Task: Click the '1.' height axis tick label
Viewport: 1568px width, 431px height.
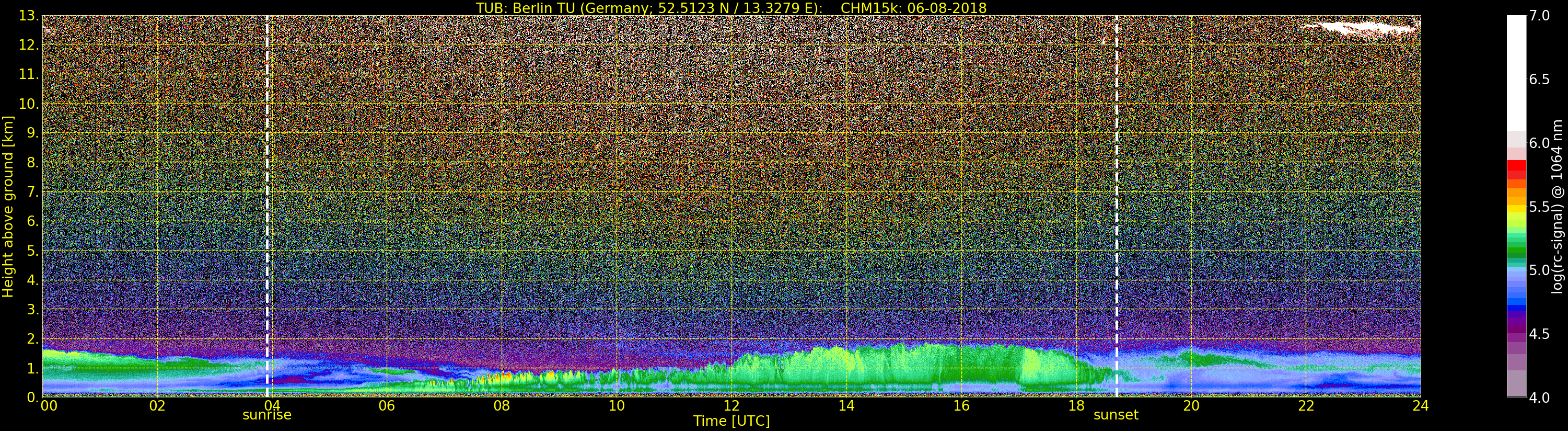Action: click(x=33, y=368)
